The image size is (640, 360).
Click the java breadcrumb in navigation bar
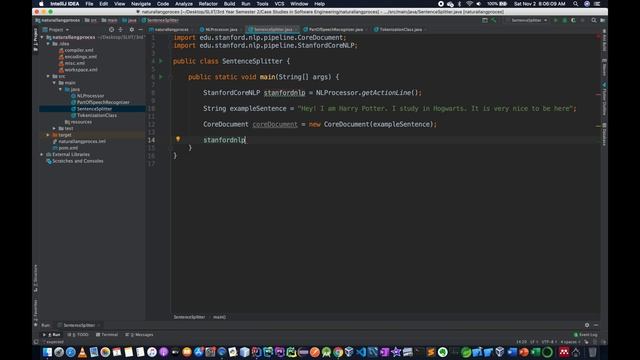click(129, 20)
